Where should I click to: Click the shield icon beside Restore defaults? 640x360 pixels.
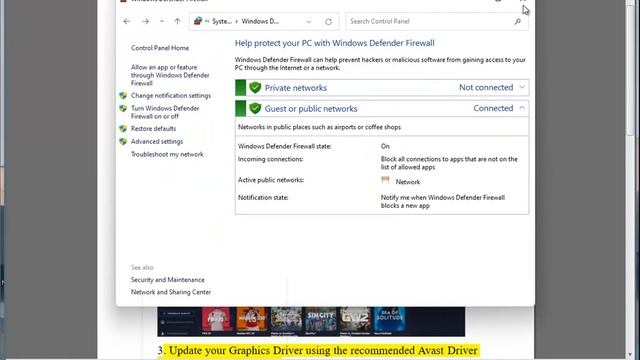(x=123, y=129)
